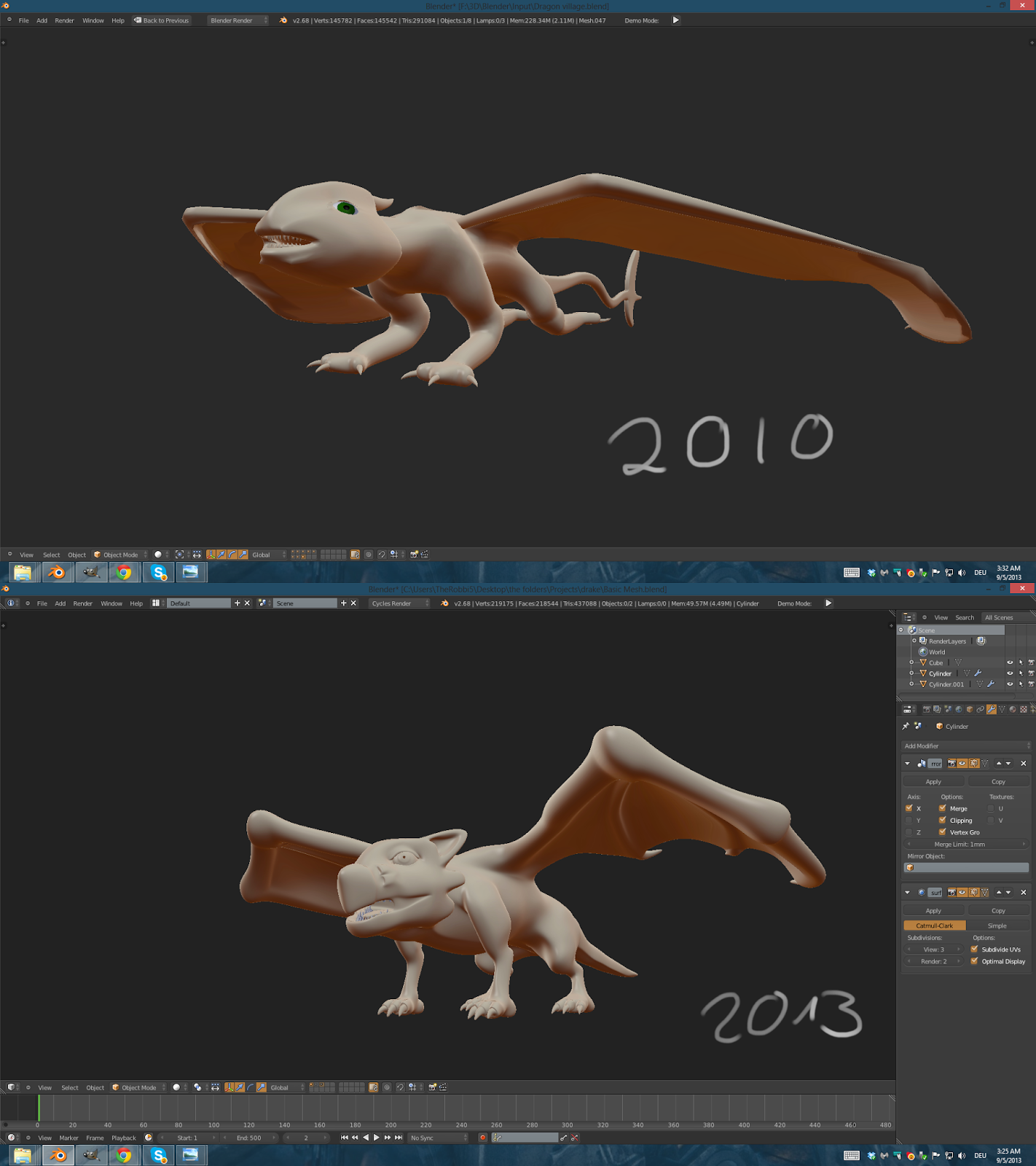
Task: Uncheck the Clipping option
Action: 942,821
